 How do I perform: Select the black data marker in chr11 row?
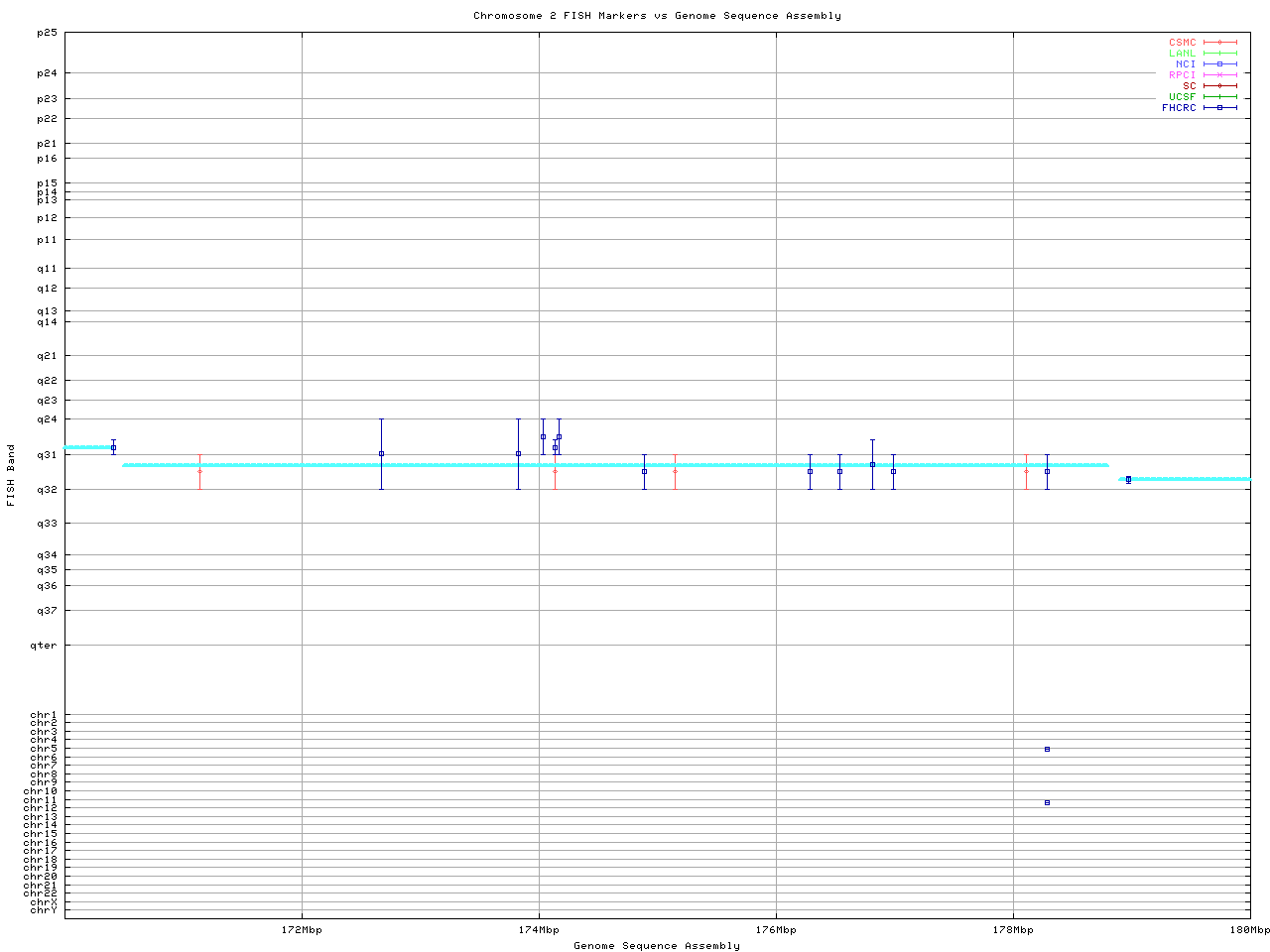(1047, 802)
